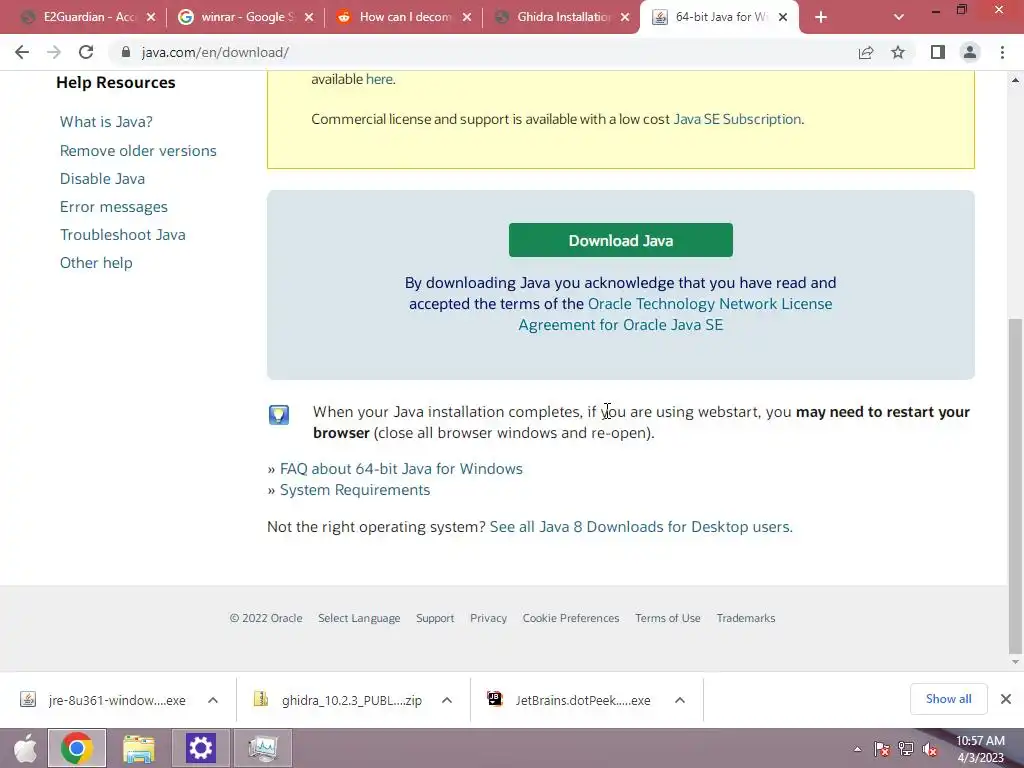Open the Chrome profile menu
Image resolution: width=1024 pixels, height=768 pixels.
(x=970, y=52)
